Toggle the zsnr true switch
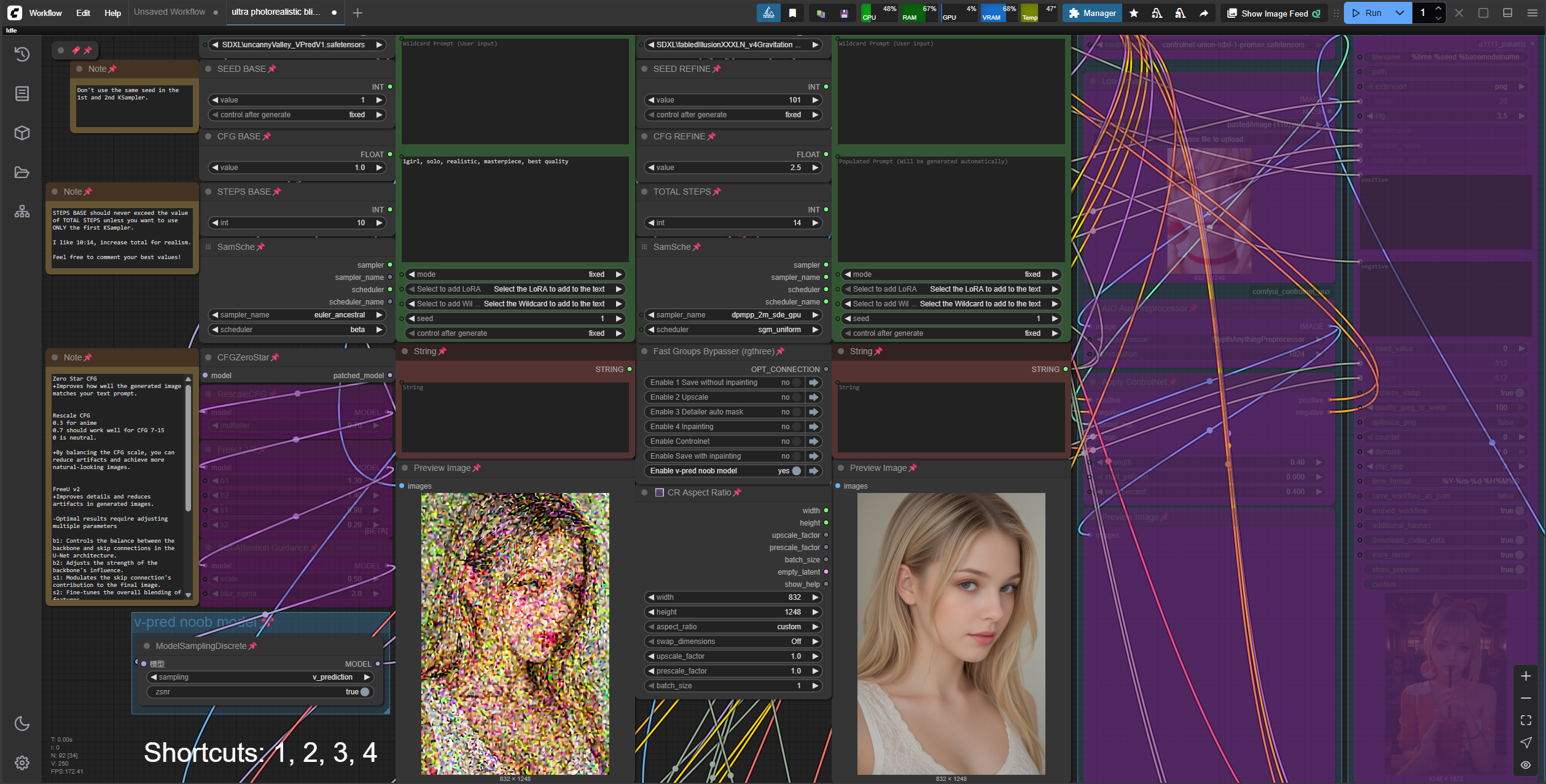The image size is (1546, 784). click(x=365, y=692)
